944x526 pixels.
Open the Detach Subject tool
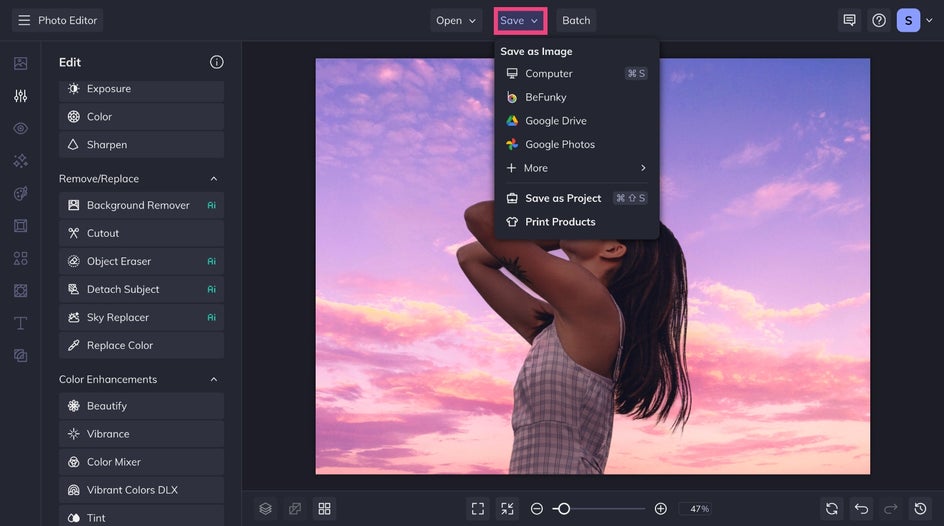(x=141, y=289)
